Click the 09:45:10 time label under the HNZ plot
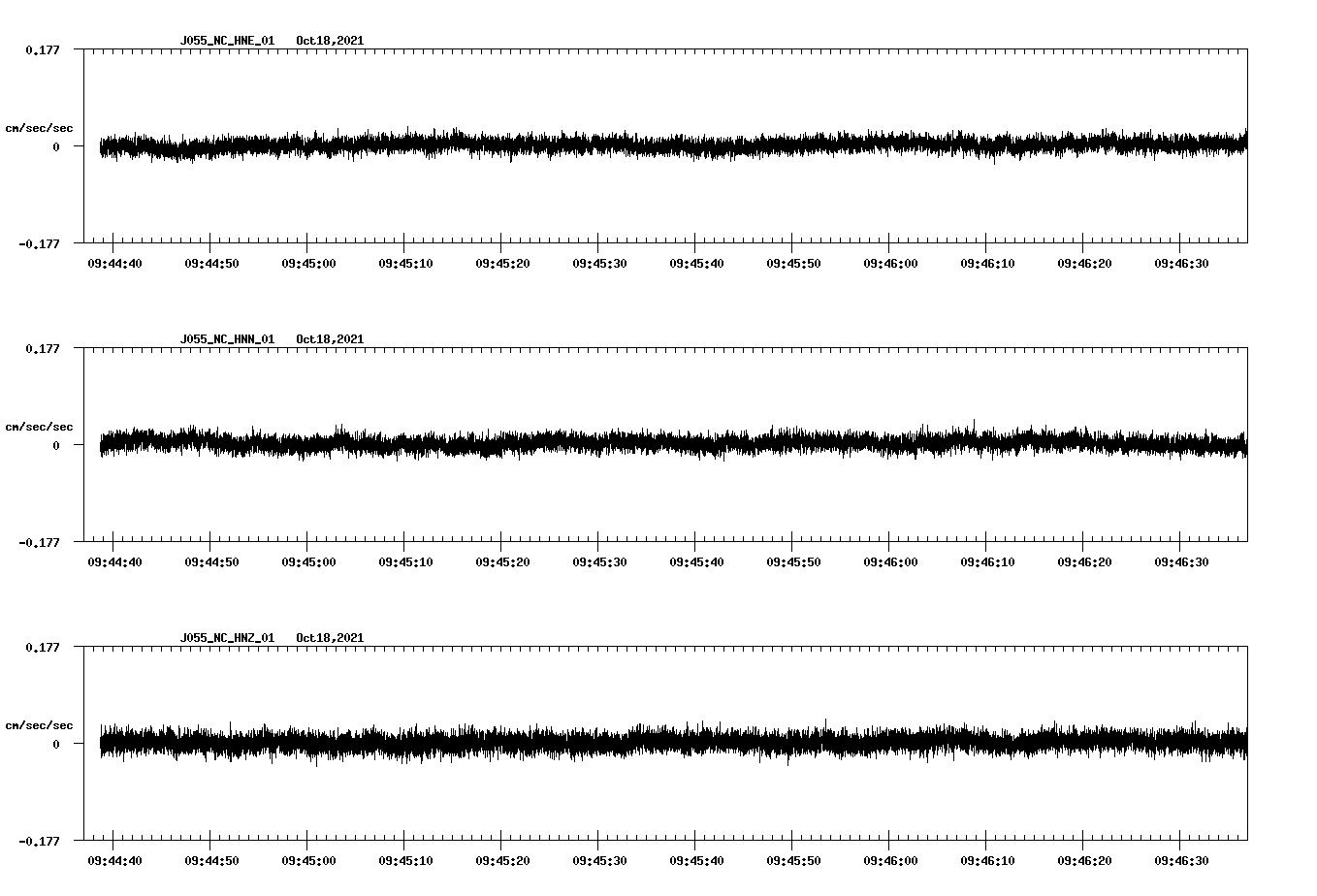1317x896 pixels. (405, 860)
